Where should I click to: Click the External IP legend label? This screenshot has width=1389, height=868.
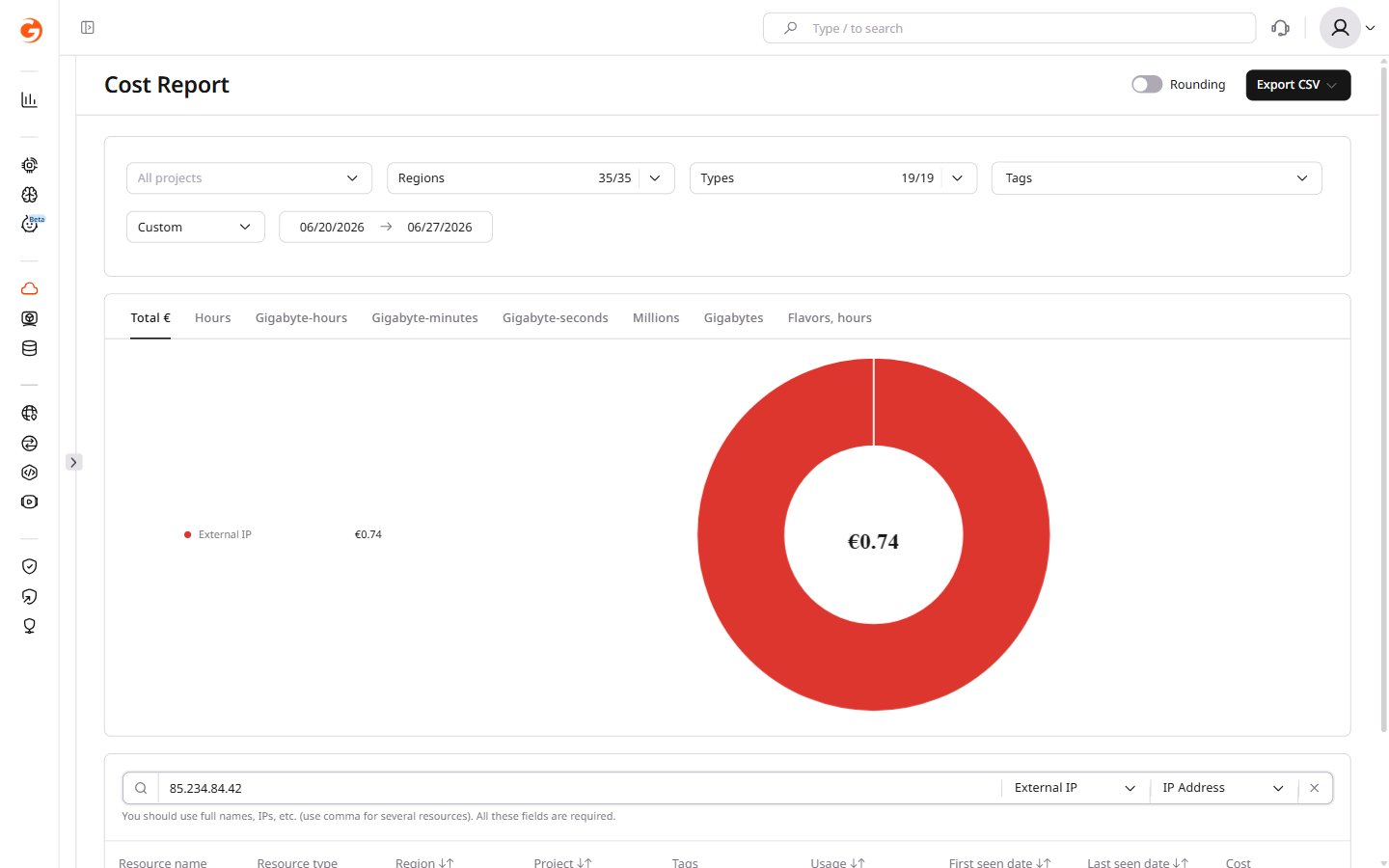(x=225, y=534)
